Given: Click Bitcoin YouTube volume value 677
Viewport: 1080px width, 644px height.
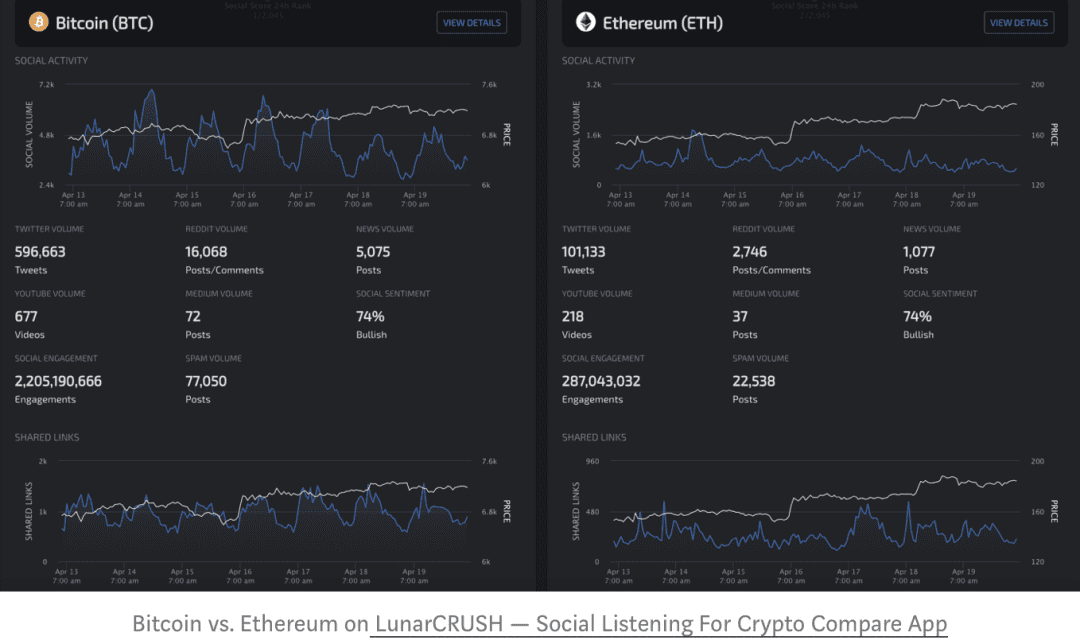Looking at the screenshot, I should pyautogui.click(x=26, y=317).
